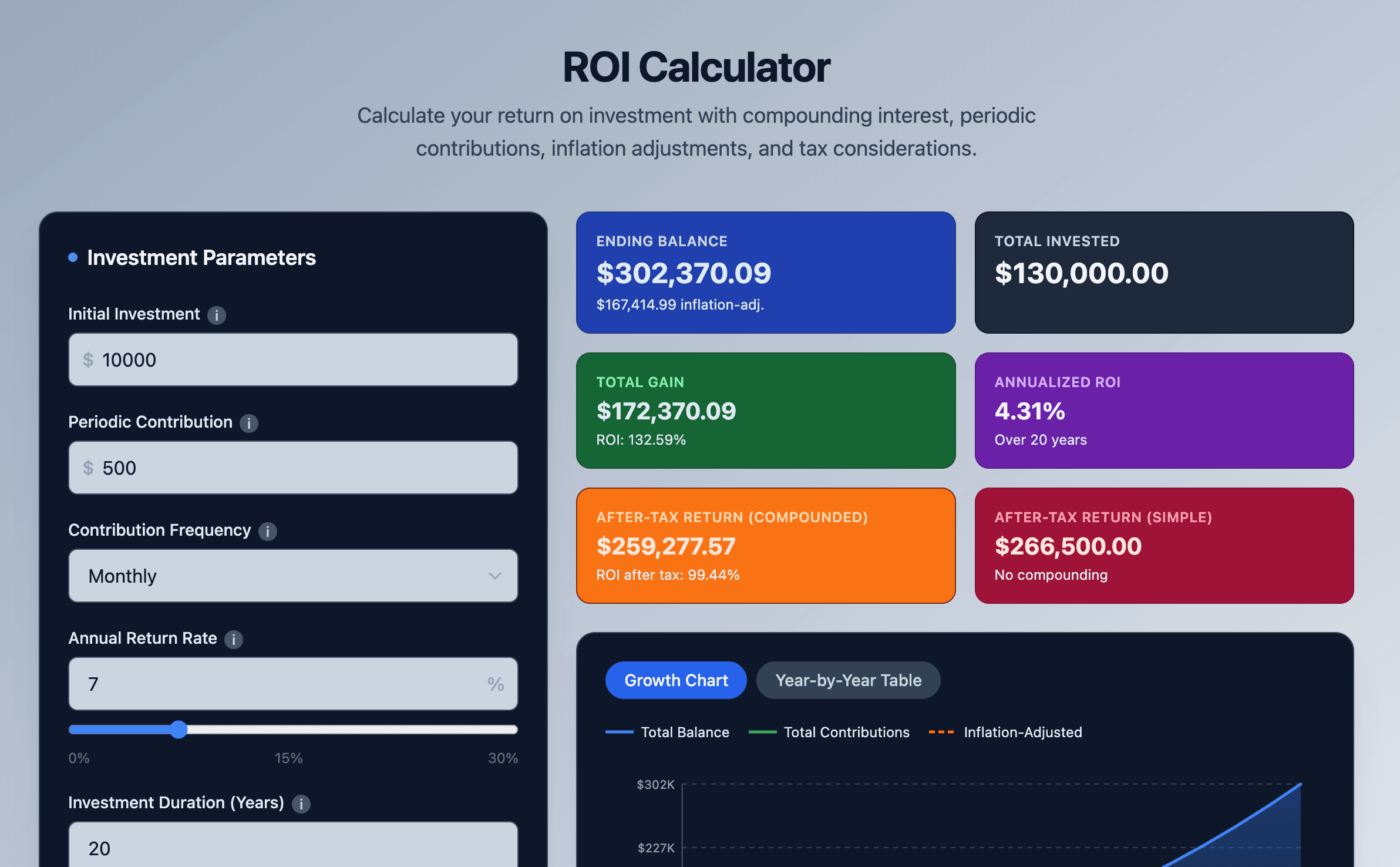
Task: Click the dollar sign in Initial Investment field
Action: pos(89,359)
